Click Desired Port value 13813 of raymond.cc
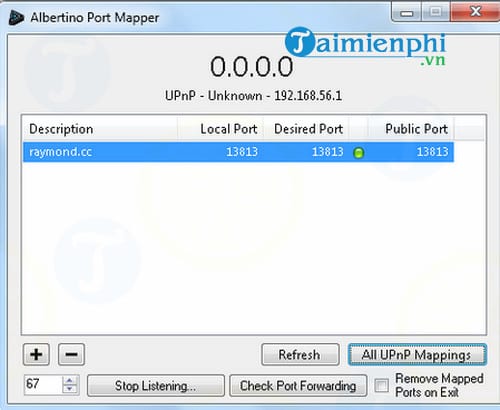This screenshot has height=410, width=500. (x=328, y=152)
